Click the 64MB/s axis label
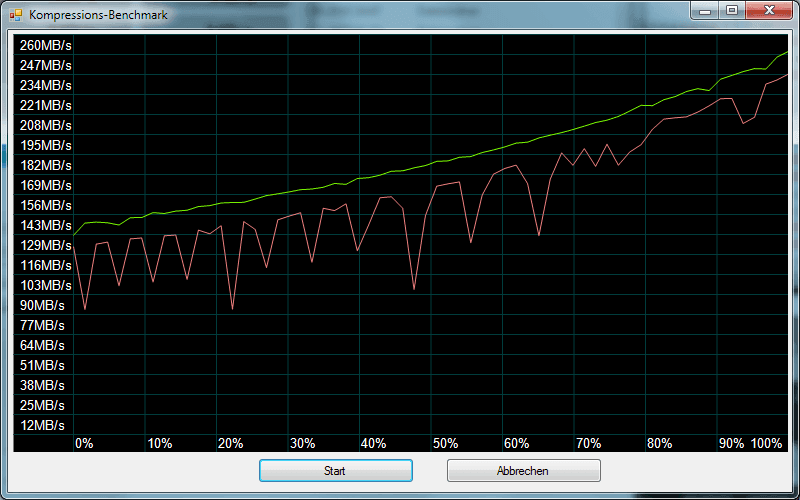 point(42,346)
